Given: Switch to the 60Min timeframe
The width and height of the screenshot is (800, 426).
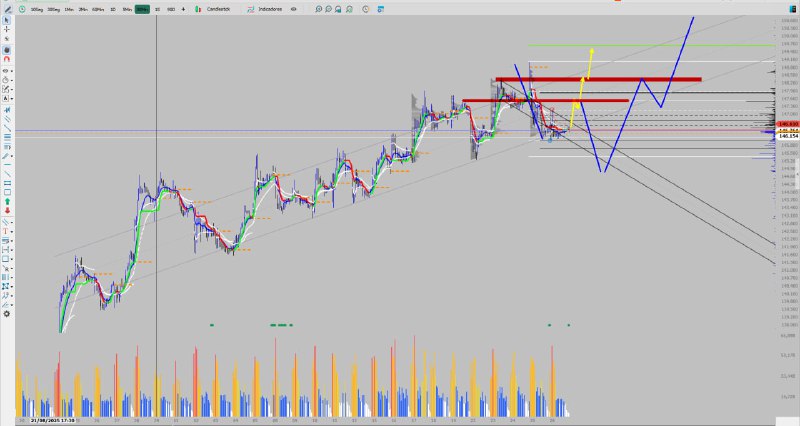Looking at the screenshot, I should (x=97, y=7).
